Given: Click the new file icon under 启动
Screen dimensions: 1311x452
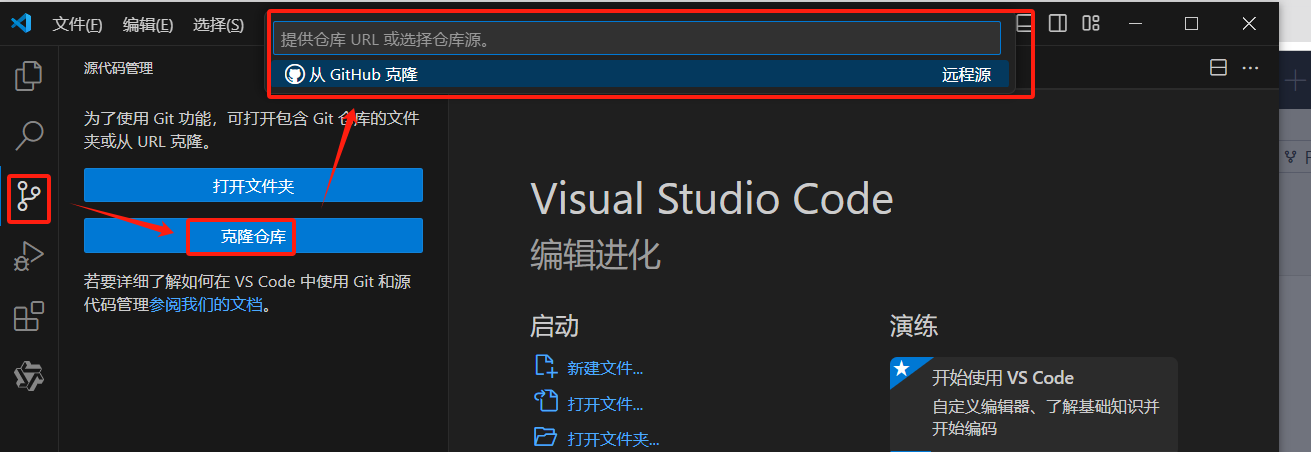Looking at the screenshot, I should (x=545, y=366).
